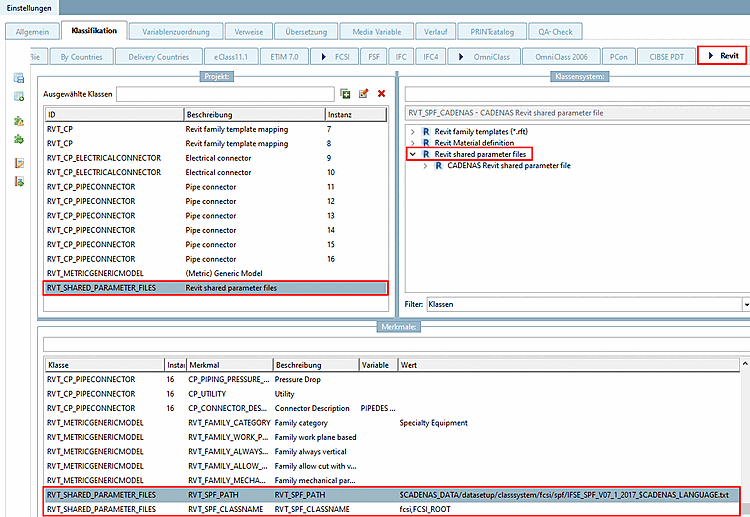
Task: Click the scroll-up arrow in the Merkmale table
Action: click(745, 364)
